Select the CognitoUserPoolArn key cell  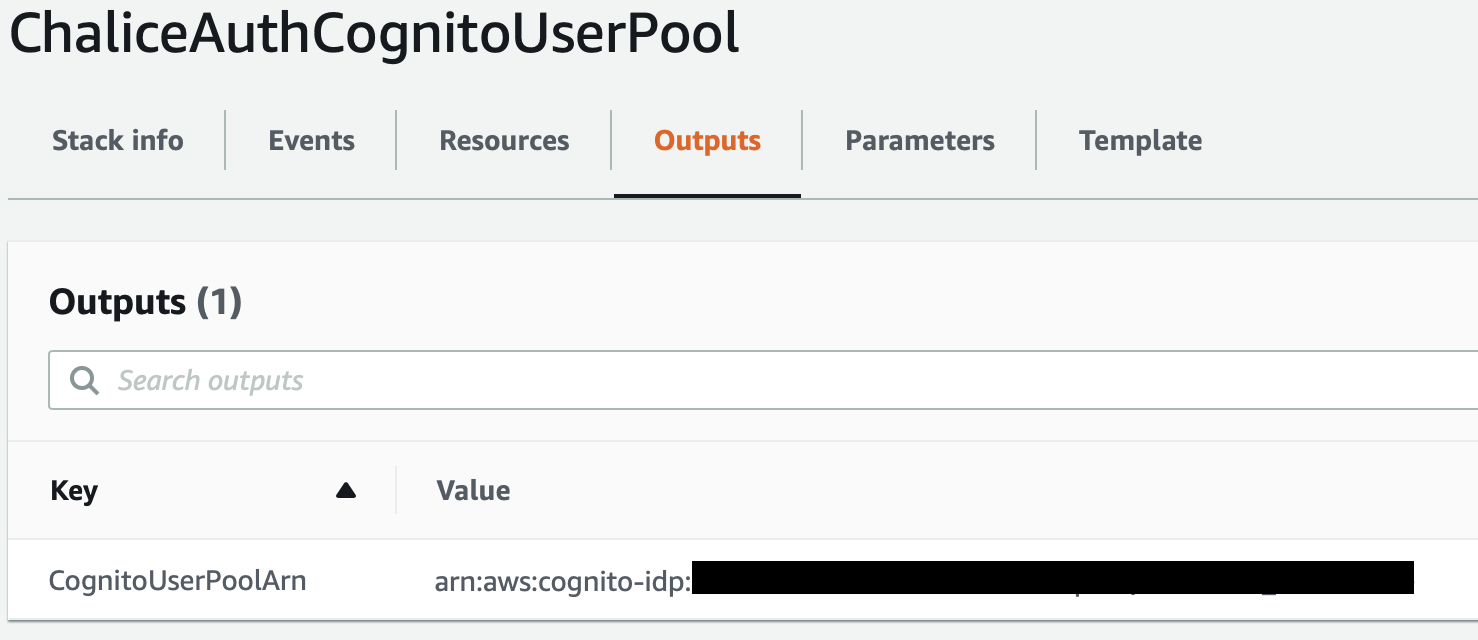coord(177,581)
